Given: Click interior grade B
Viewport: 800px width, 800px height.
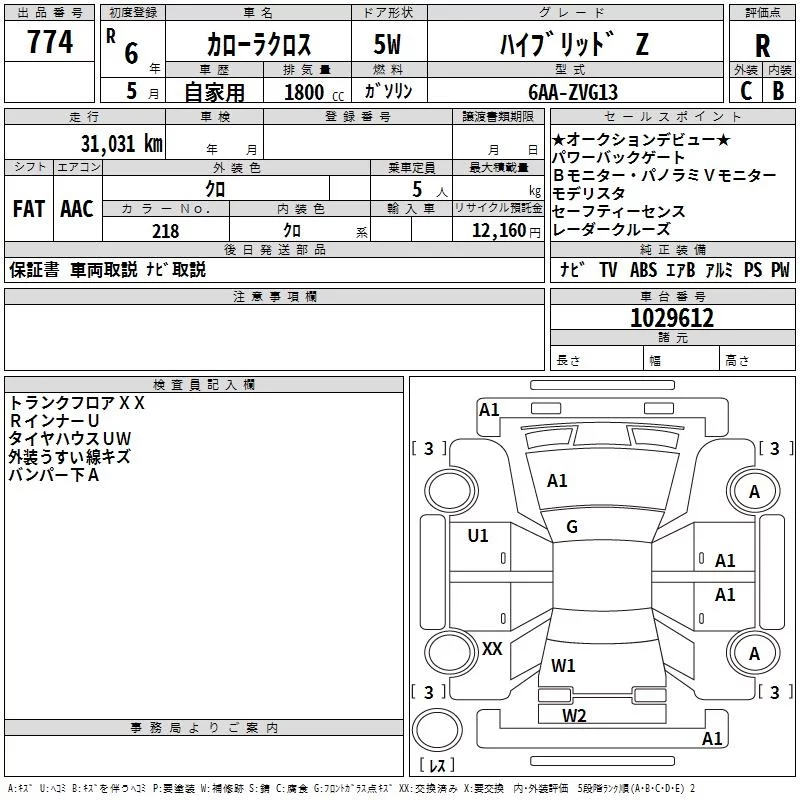Looking at the screenshot, I should [x=778, y=91].
